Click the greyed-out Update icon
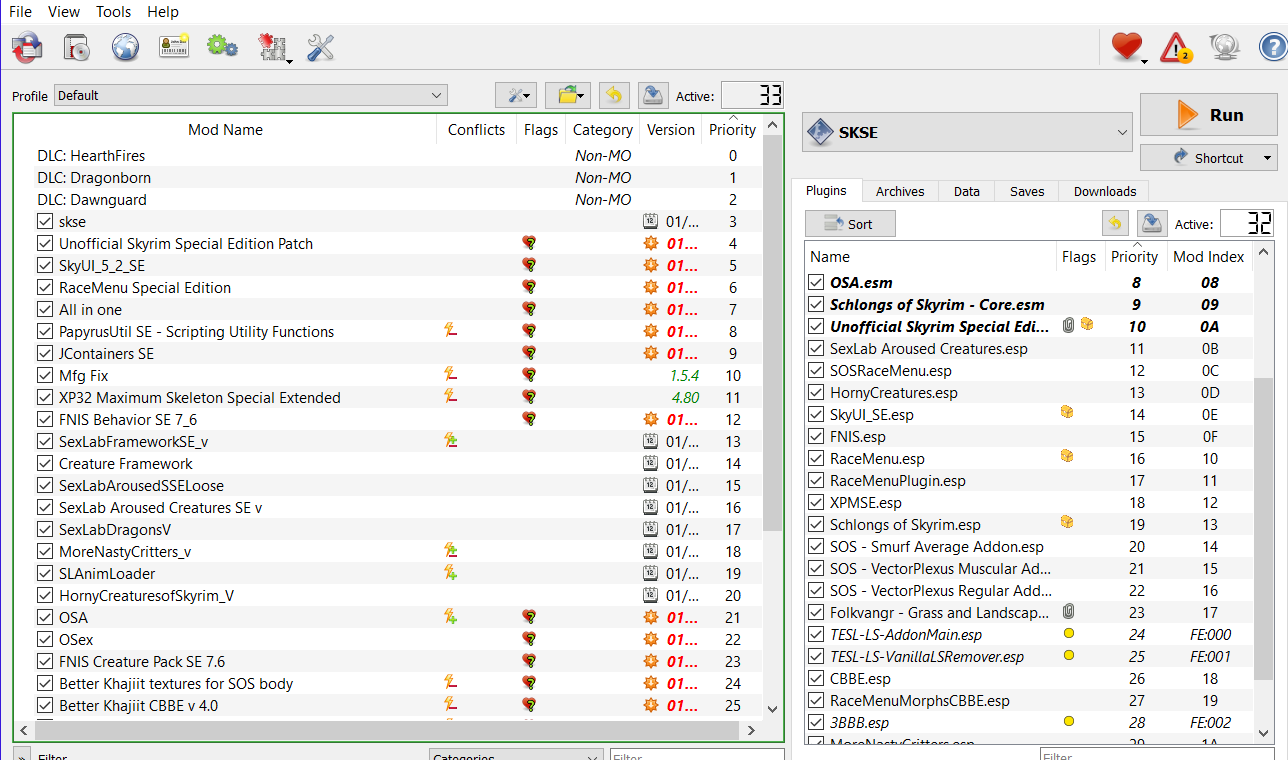The image size is (1288, 760). 1224,46
